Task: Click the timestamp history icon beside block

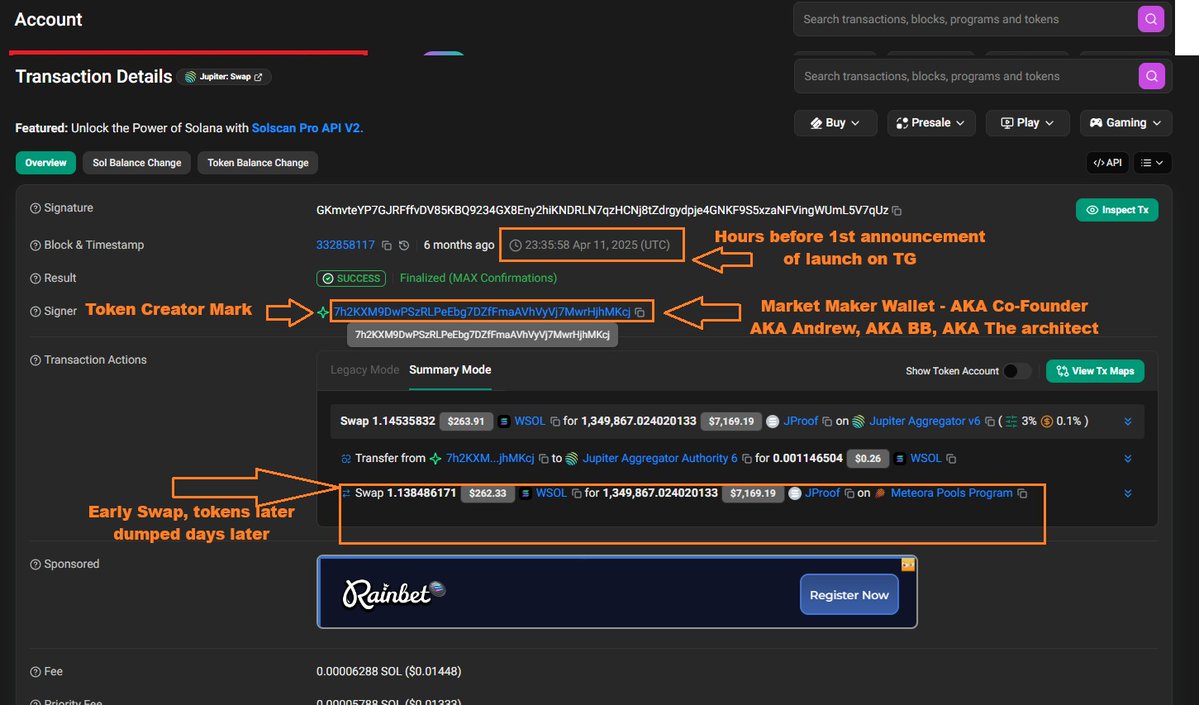Action: pyautogui.click(x=404, y=245)
